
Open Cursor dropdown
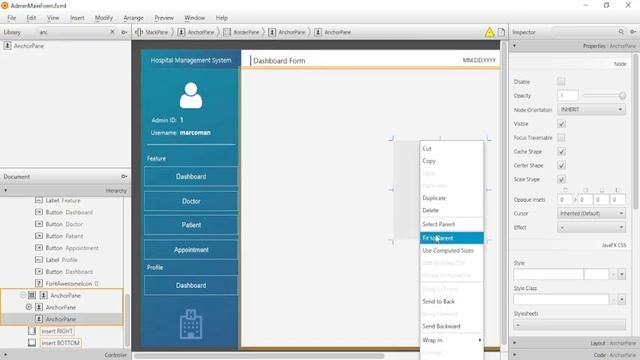[591, 213]
